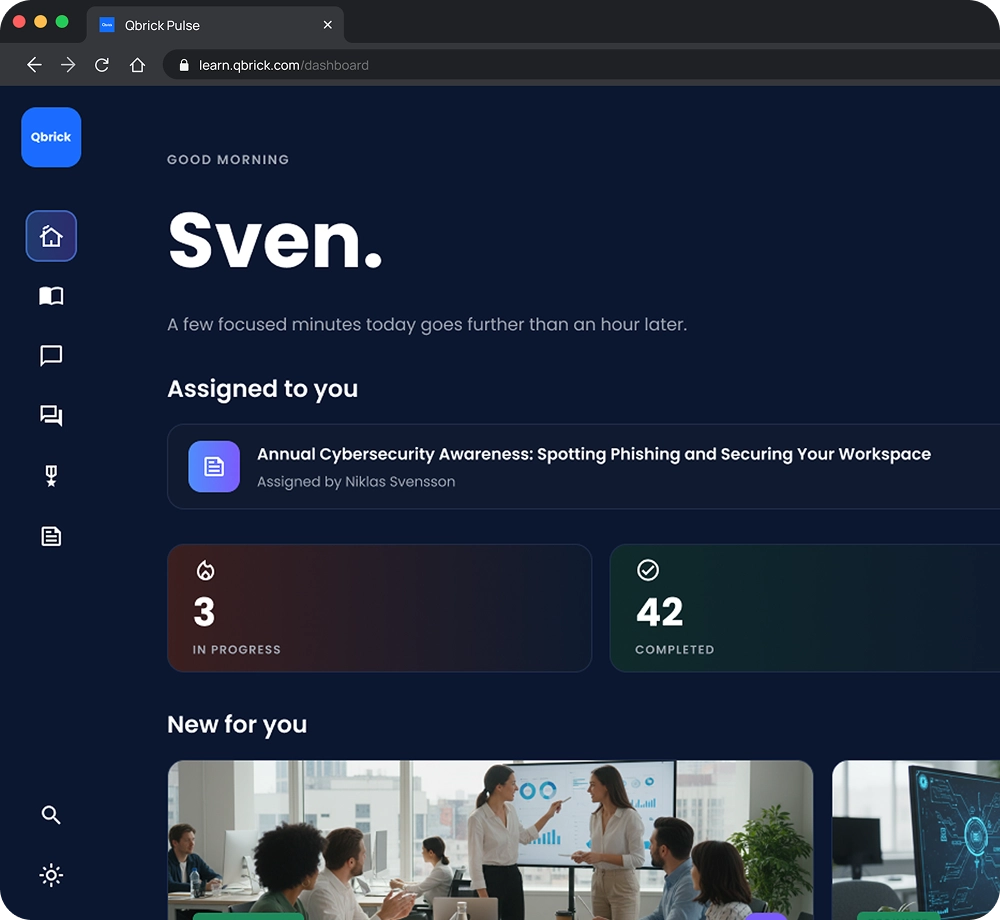This screenshot has width=1000, height=920.
Task: Close the Qbrick Pulse tab
Action: [328, 25]
